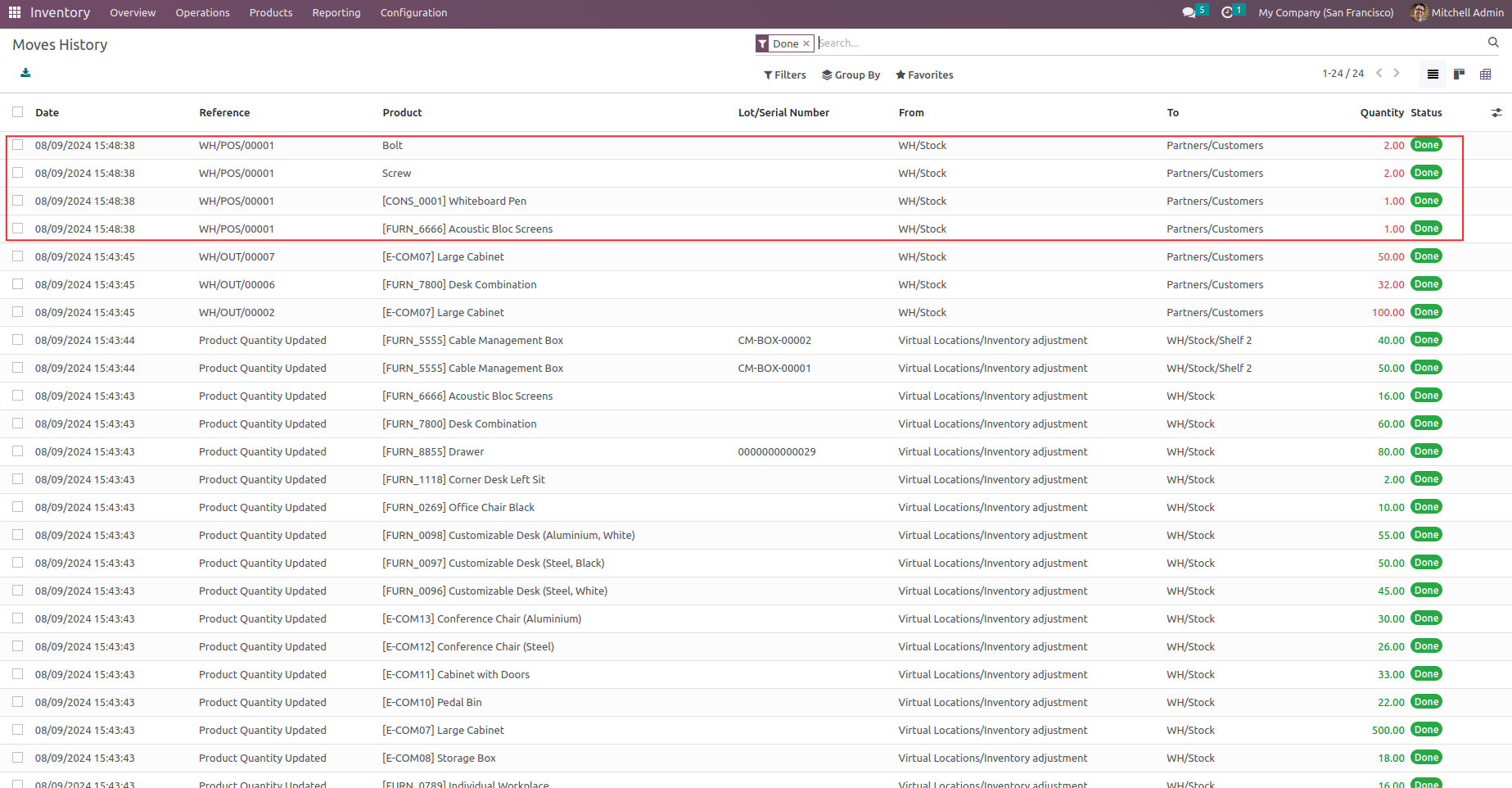The image size is (1512, 788).
Task: Open the activities clock icon
Action: [1226, 13]
